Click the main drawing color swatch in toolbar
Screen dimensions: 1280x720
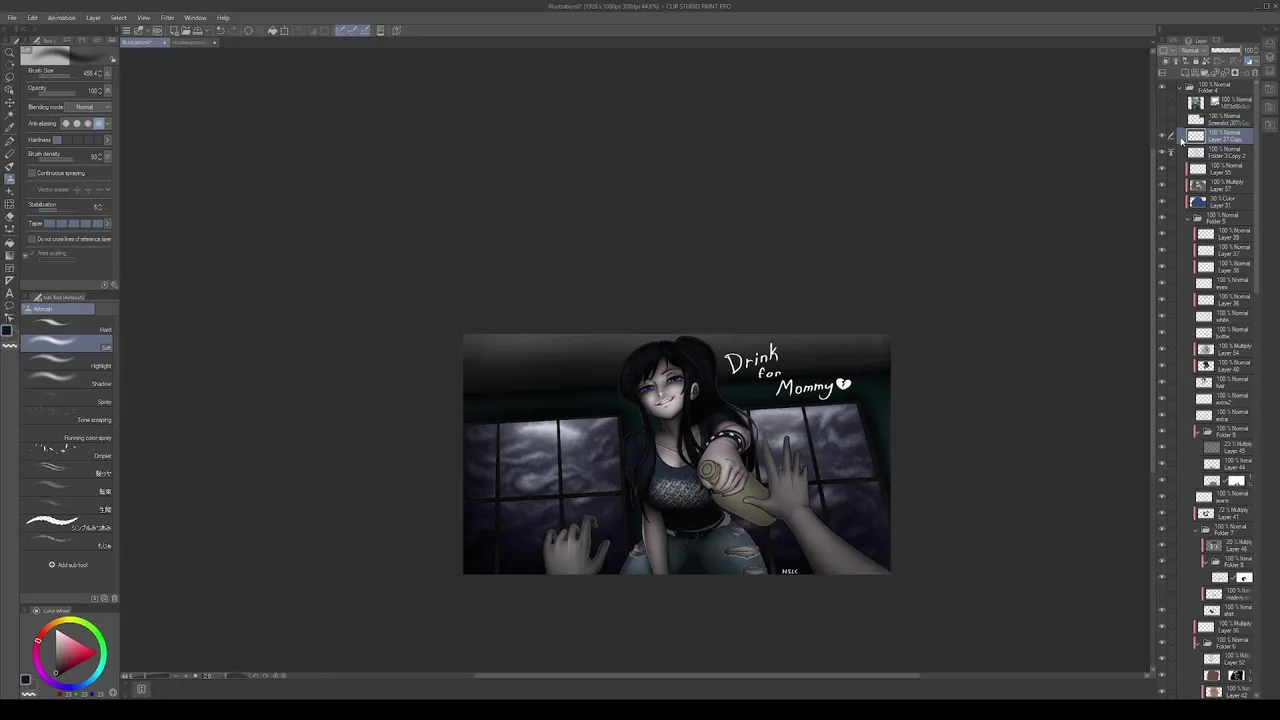pos(6,330)
